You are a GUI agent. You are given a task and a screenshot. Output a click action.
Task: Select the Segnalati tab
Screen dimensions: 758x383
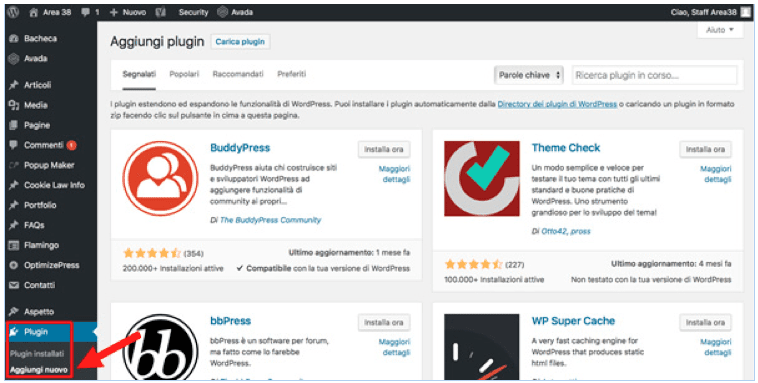point(139,74)
